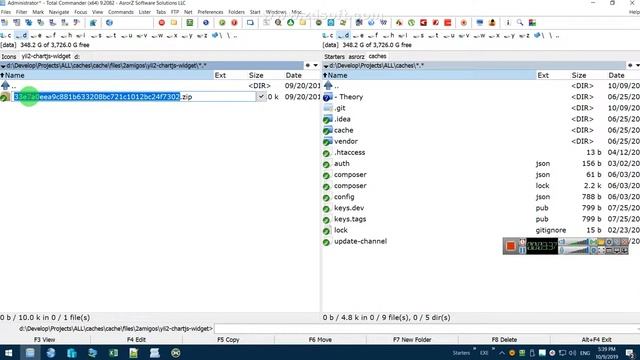This screenshot has width=640, height=360.
Task: Switch to the asrorz tab in right panel
Action: click(x=356, y=56)
